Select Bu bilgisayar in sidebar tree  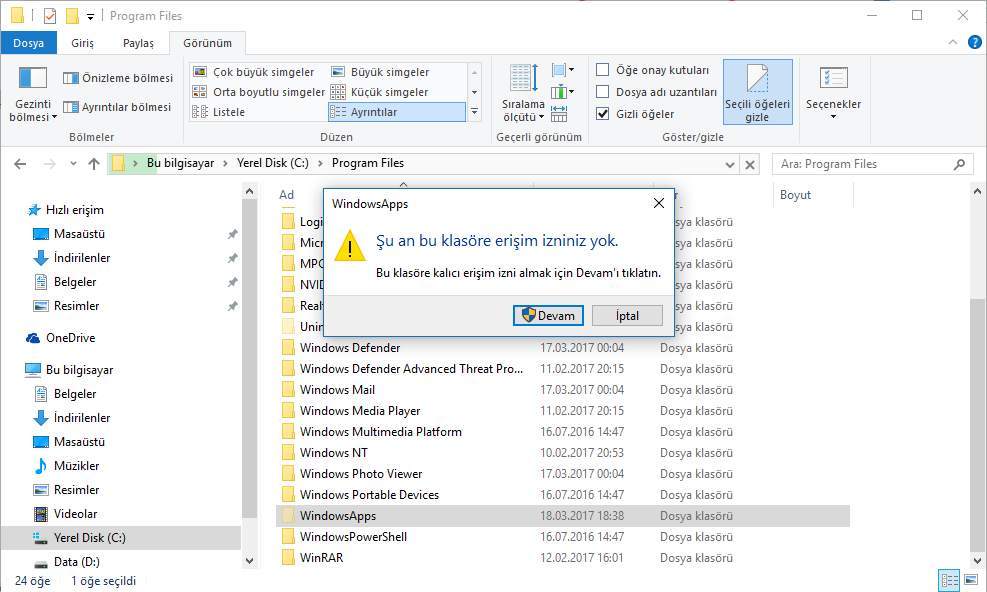79,370
